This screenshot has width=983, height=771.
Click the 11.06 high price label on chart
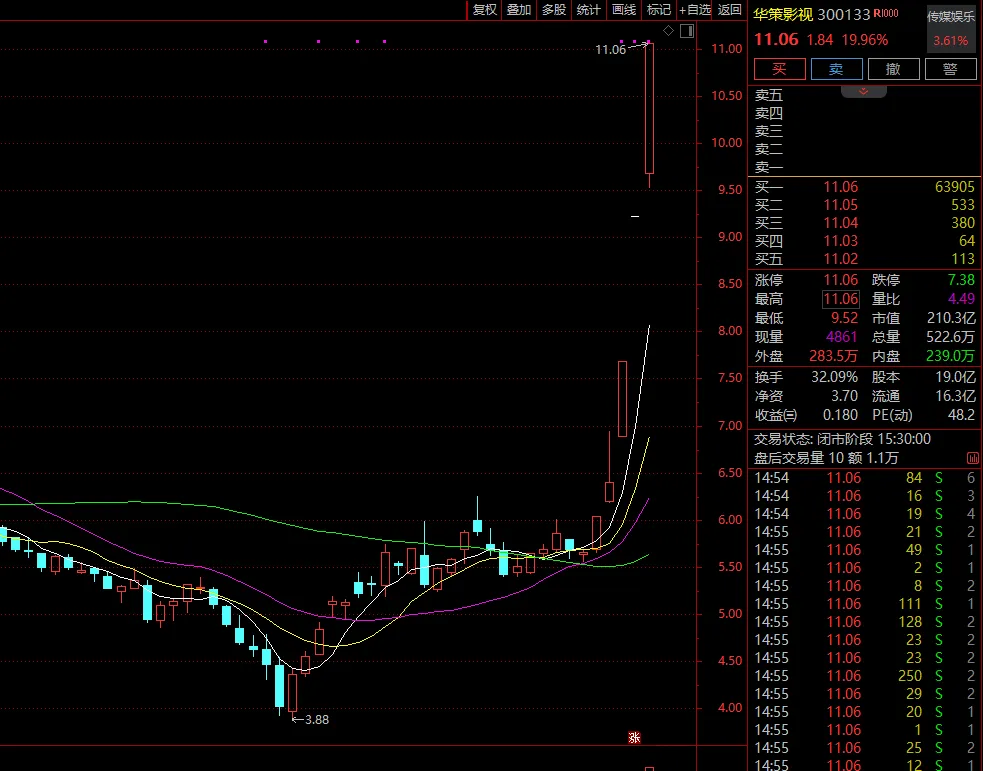point(610,50)
